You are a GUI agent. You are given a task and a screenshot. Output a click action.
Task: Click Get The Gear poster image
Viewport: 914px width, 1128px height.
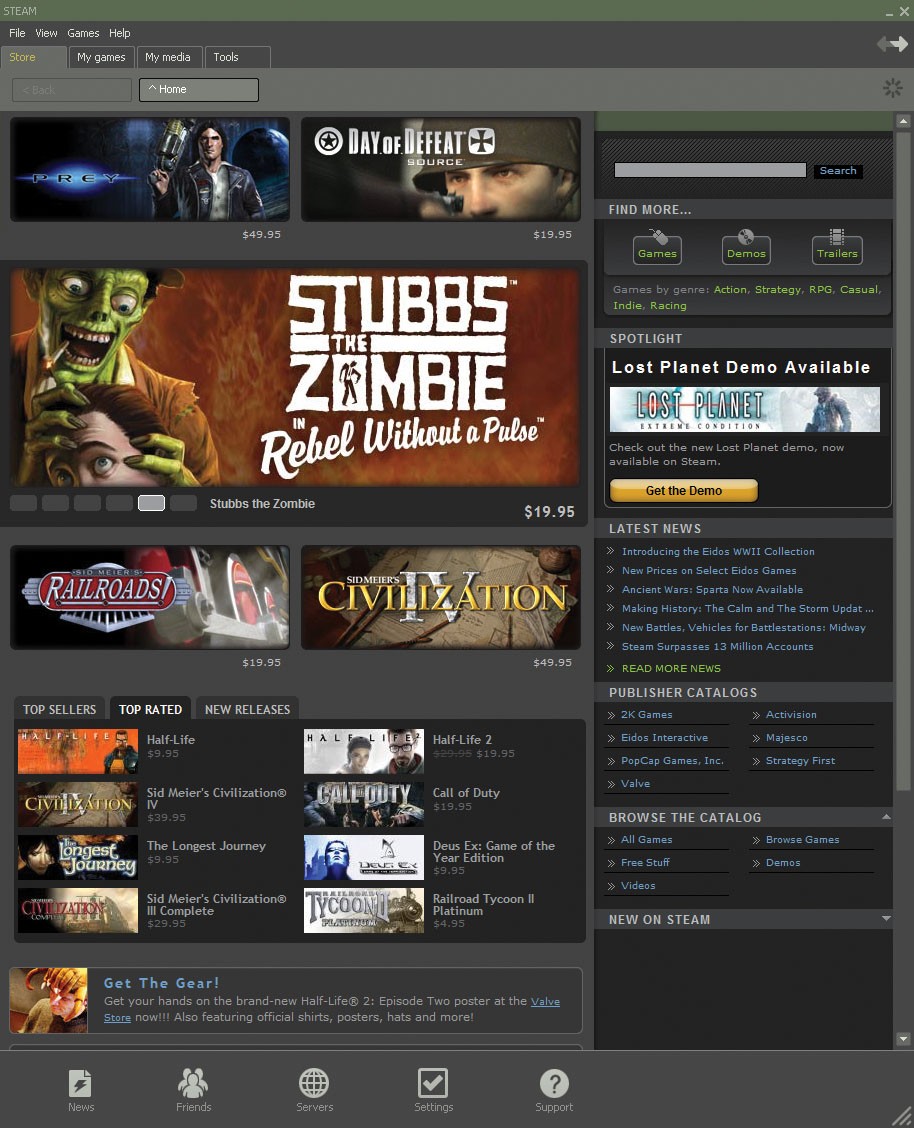coord(49,1001)
